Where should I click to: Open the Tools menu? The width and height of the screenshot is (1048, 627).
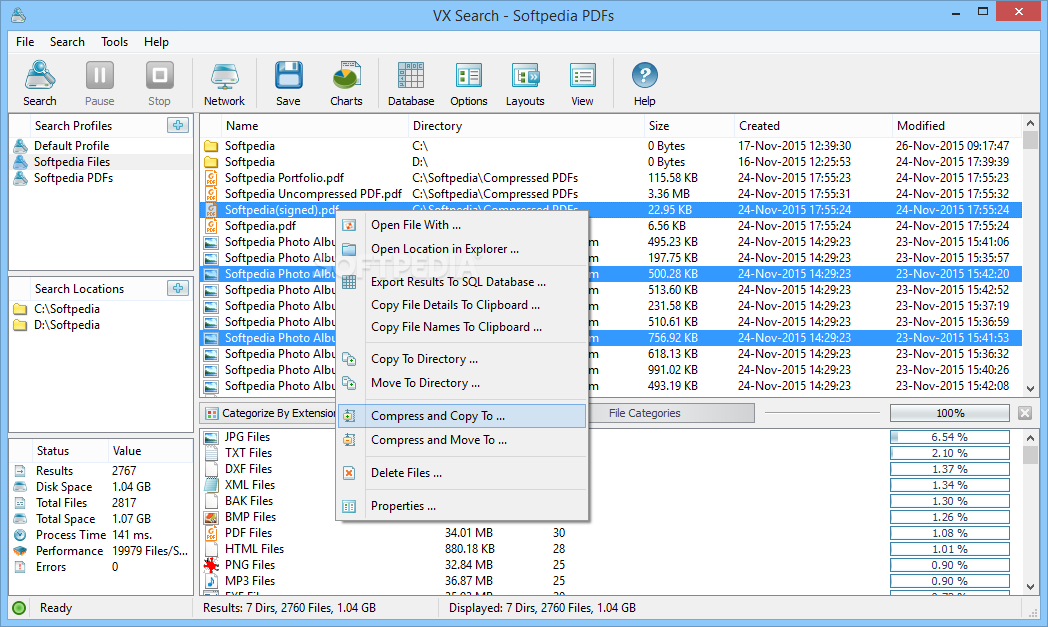pyautogui.click(x=114, y=41)
